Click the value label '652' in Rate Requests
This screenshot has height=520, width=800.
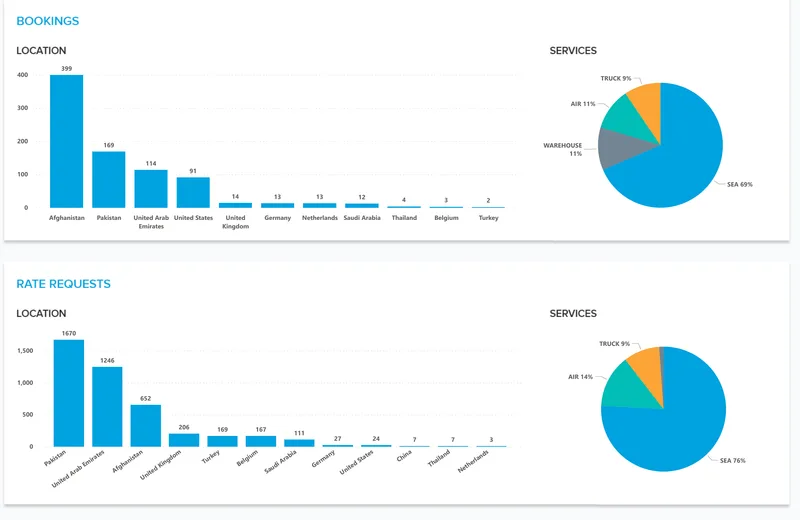[x=145, y=399]
